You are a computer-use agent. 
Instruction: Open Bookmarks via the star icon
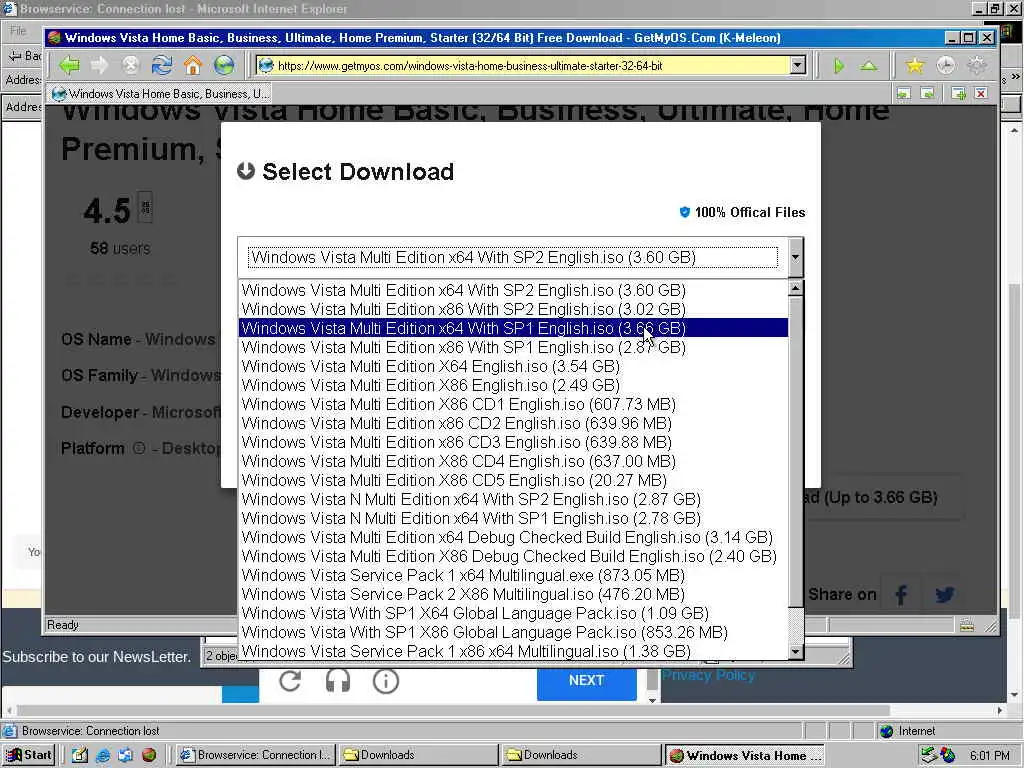(x=915, y=65)
